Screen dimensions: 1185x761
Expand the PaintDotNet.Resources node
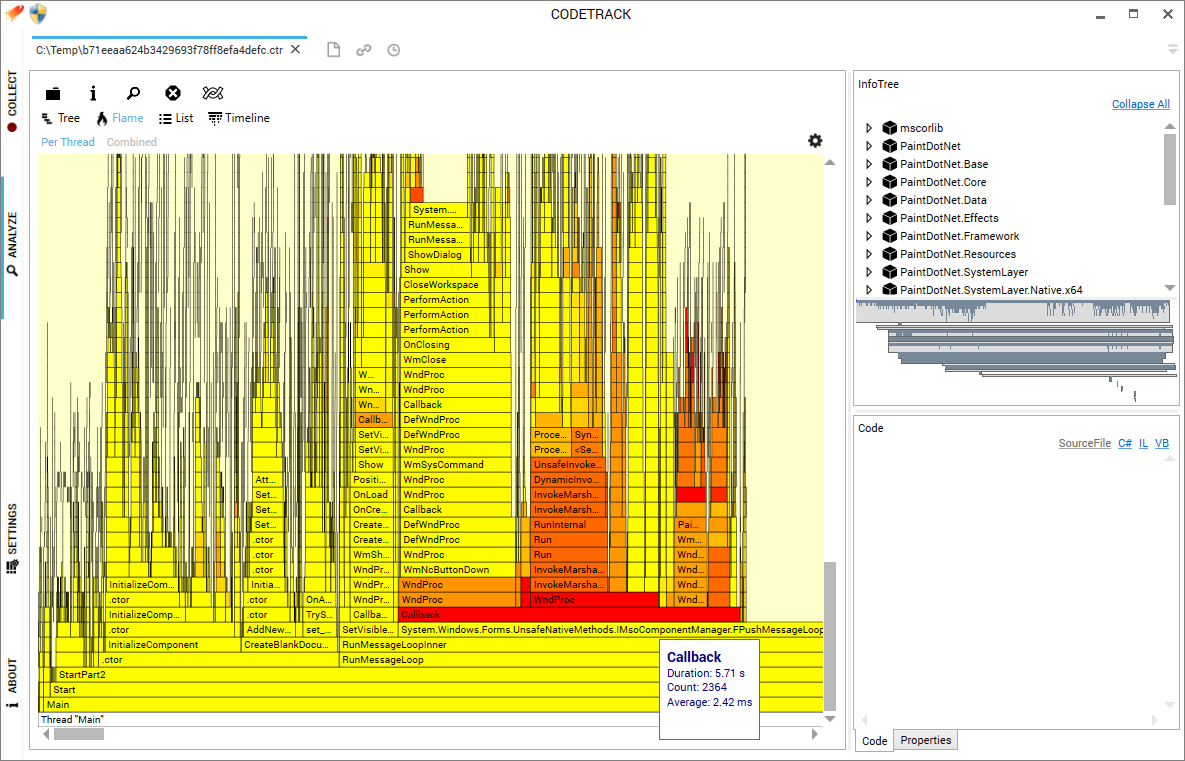pyautogui.click(x=869, y=255)
